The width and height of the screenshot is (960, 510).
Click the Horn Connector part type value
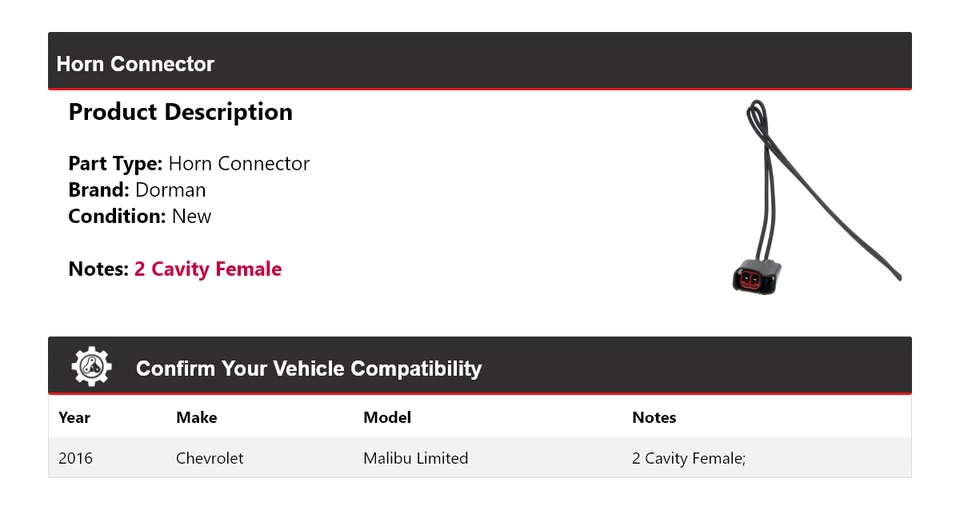click(239, 163)
